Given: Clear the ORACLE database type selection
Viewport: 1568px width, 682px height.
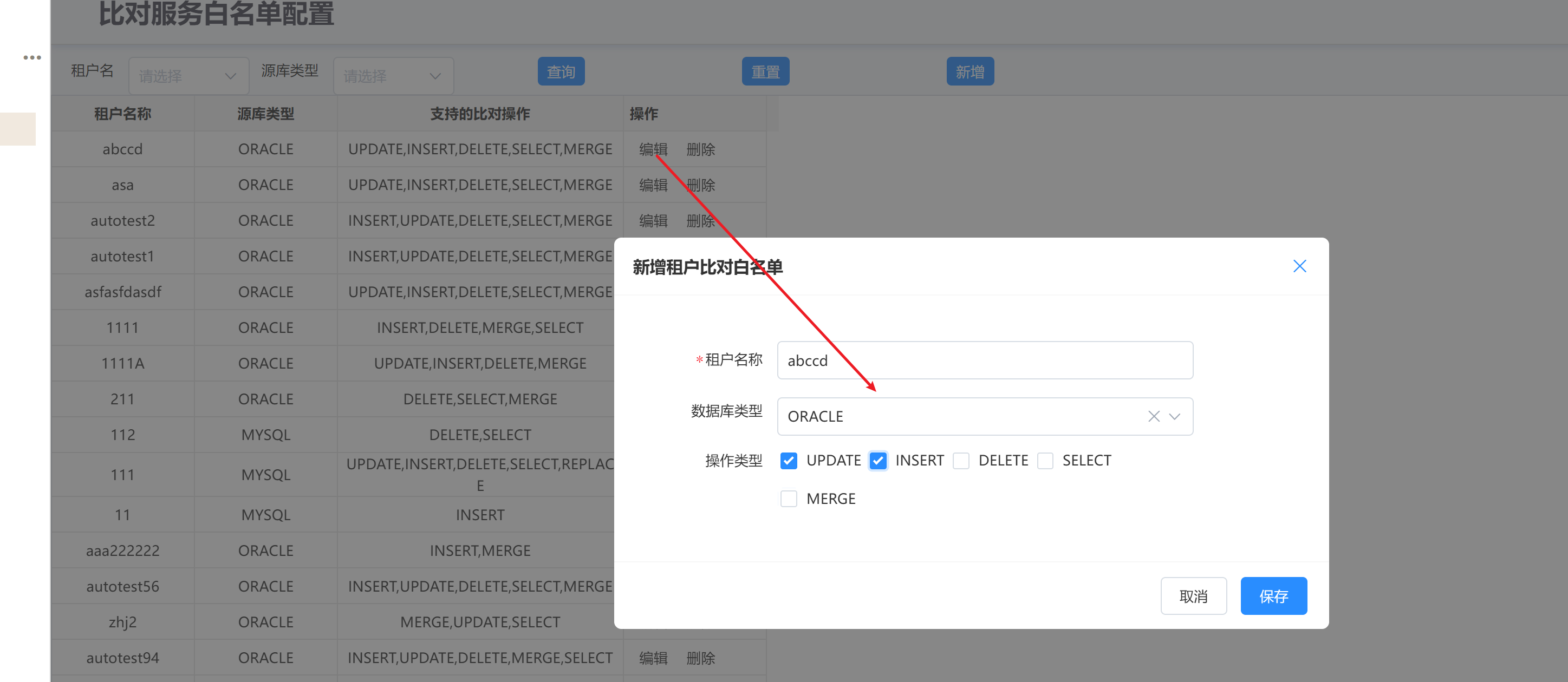Looking at the screenshot, I should 1153,416.
